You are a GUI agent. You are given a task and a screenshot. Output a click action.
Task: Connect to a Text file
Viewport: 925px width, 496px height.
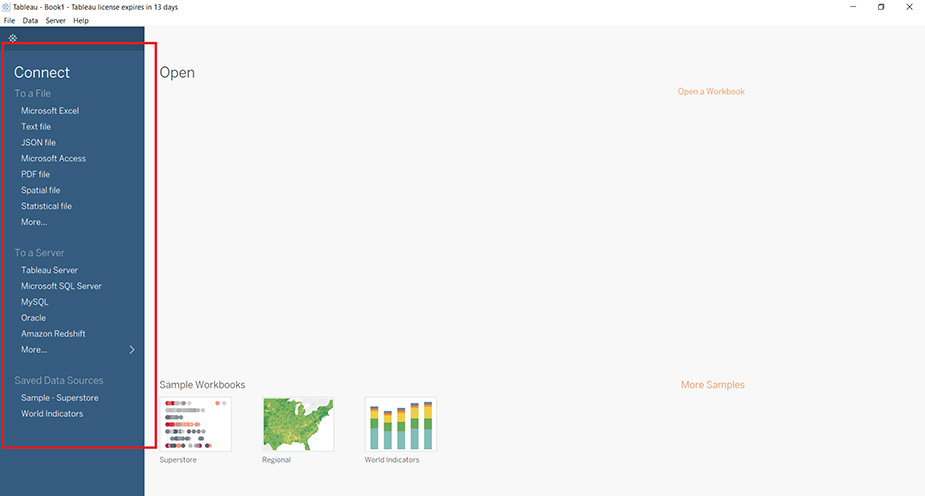[x=36, y=127]
